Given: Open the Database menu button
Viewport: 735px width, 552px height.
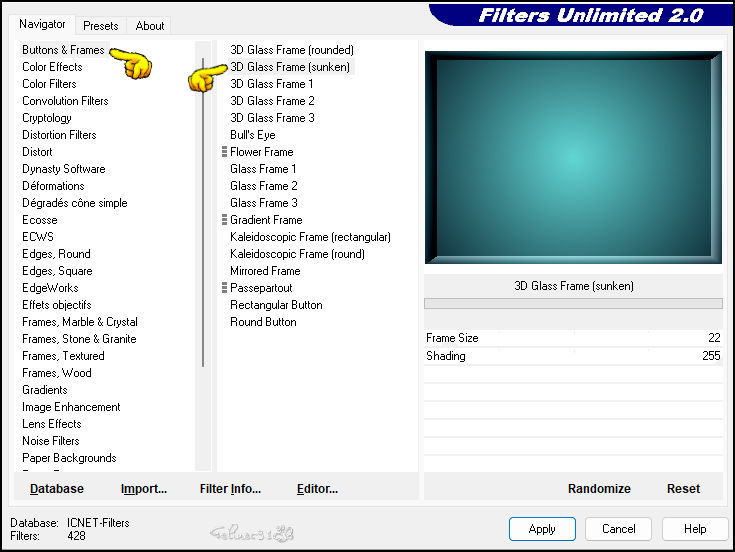Looking at the screenshot, I should pos(57,489).
